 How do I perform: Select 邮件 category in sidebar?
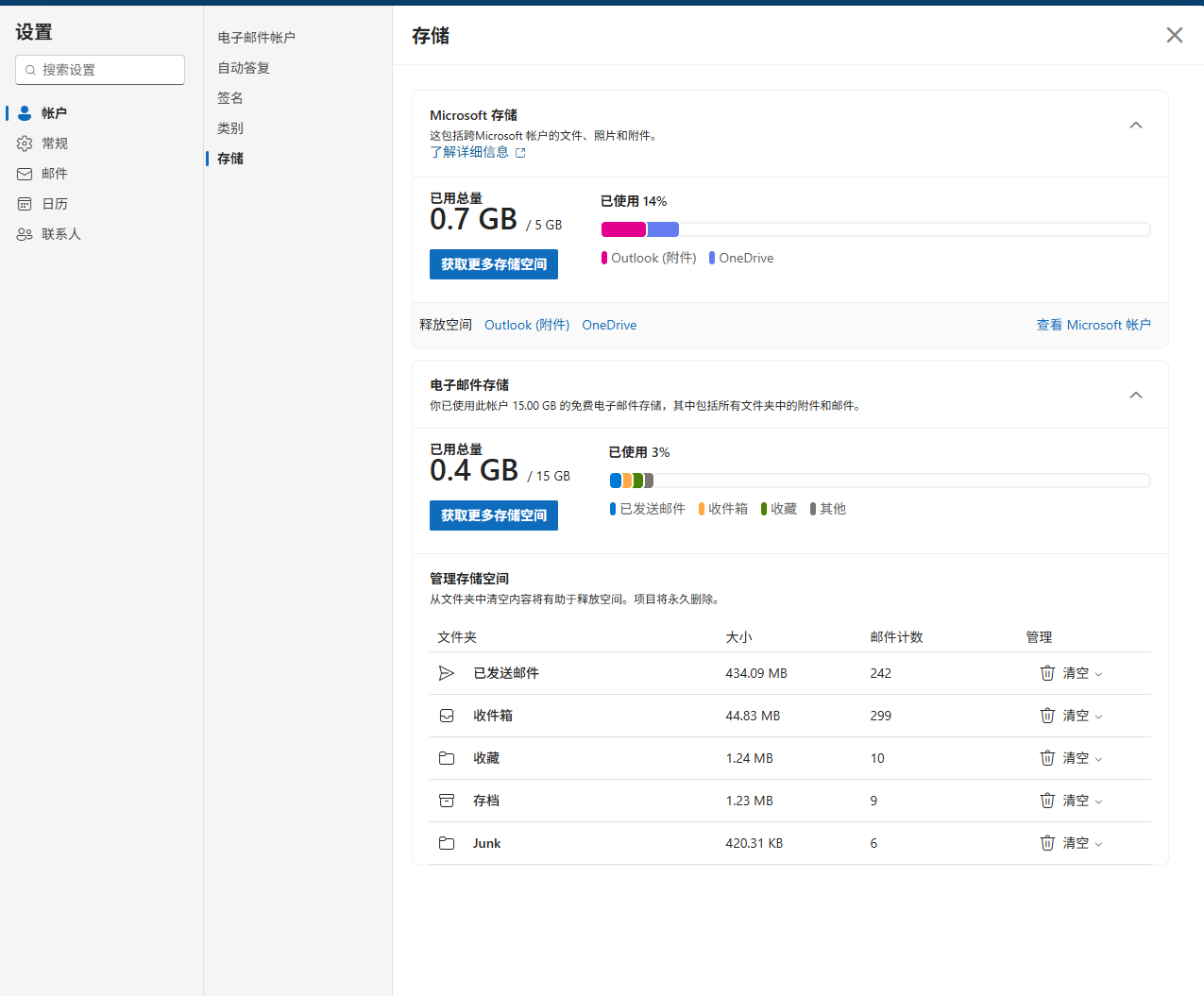pos(55,174)
